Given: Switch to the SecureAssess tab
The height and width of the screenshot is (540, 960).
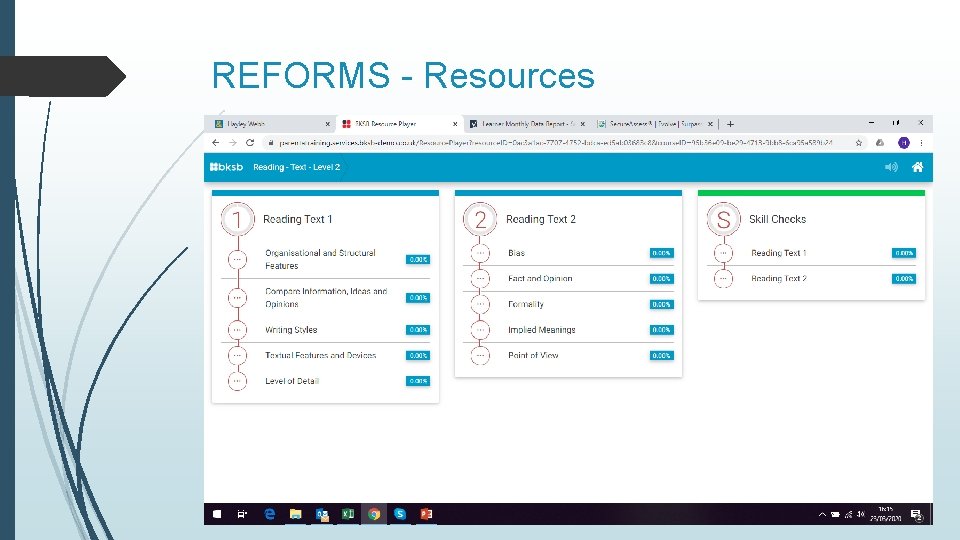Looking at the screenshot, I should coord(655,124).
